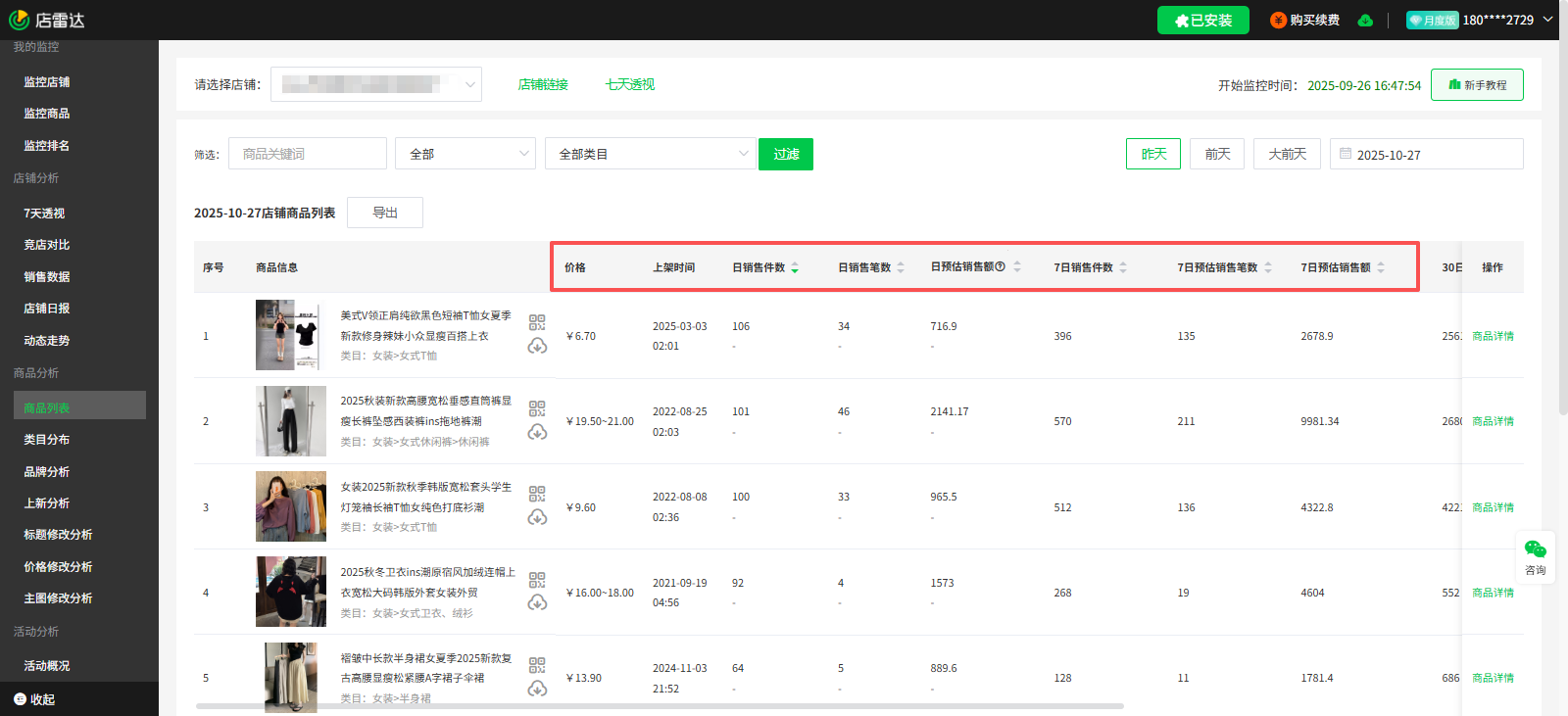Sort by 7日预估销售额 column
The image size is (1568, 716).
coord(1381,267)
